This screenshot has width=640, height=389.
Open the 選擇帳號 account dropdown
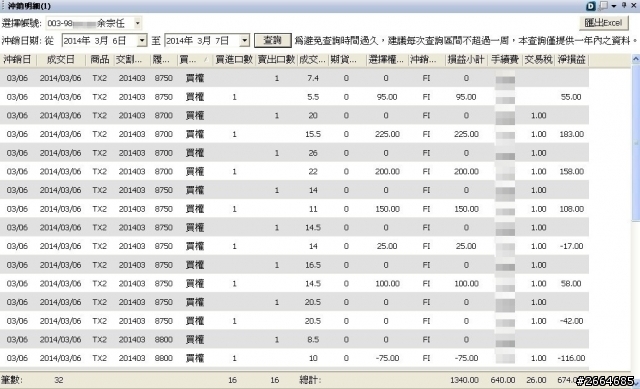pos(138,23)
